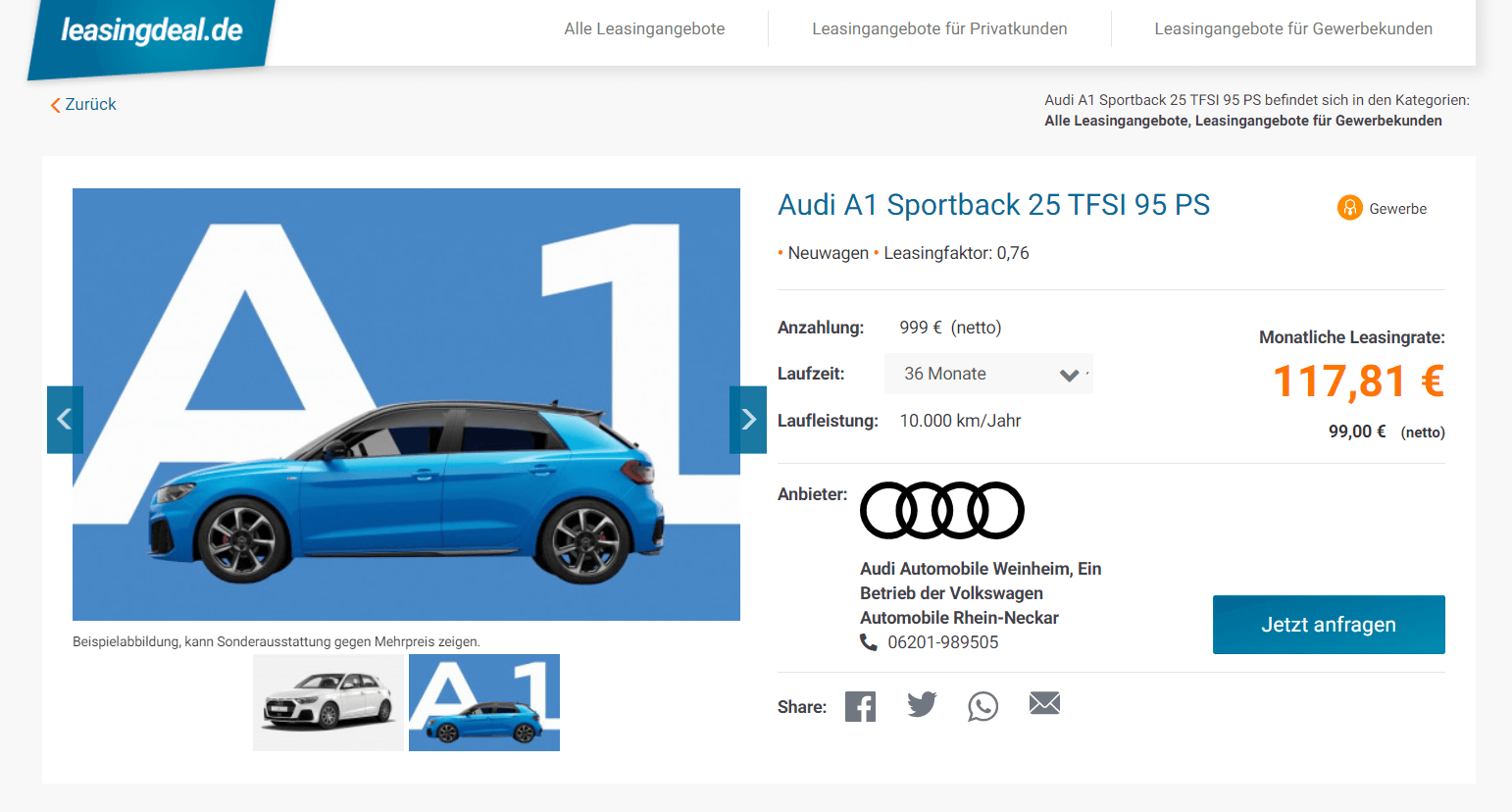Open the Alle Leasingangebote category link in breadcrumb
The height and width of the screenshot is (812, 1512).
1116,121
